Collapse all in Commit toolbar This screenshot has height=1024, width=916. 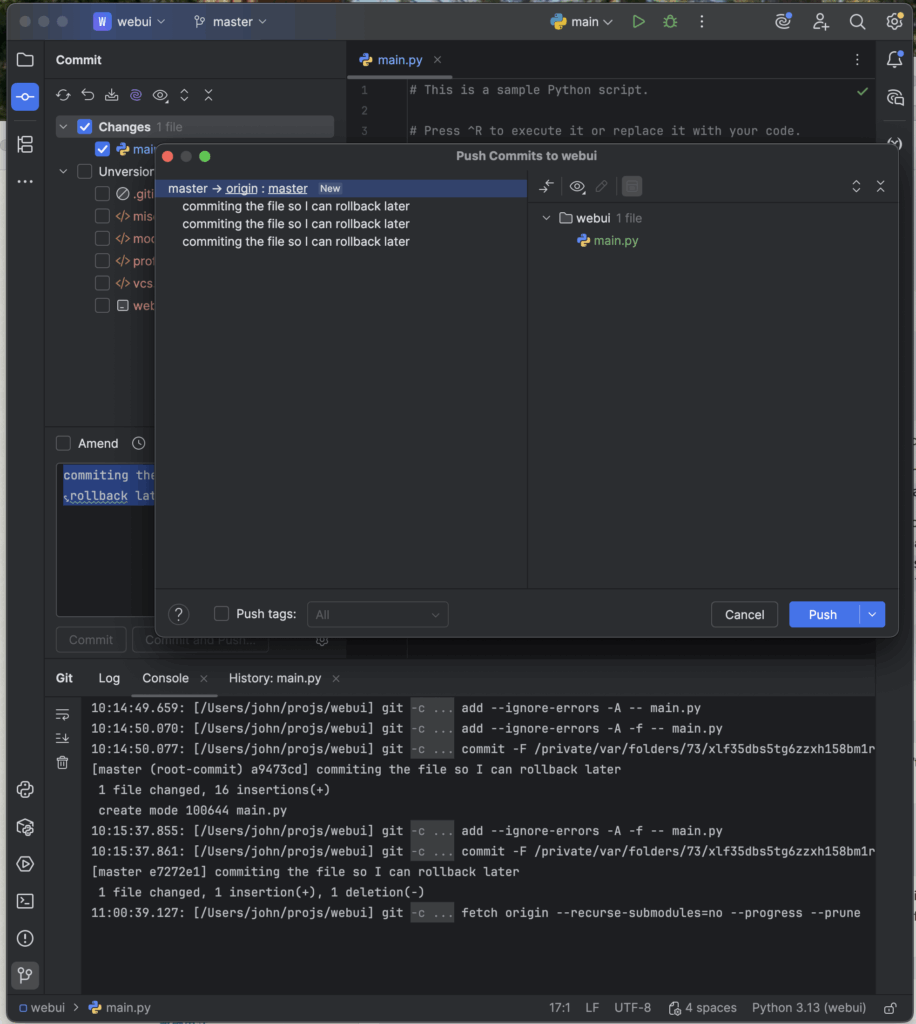tap(208, 95)
